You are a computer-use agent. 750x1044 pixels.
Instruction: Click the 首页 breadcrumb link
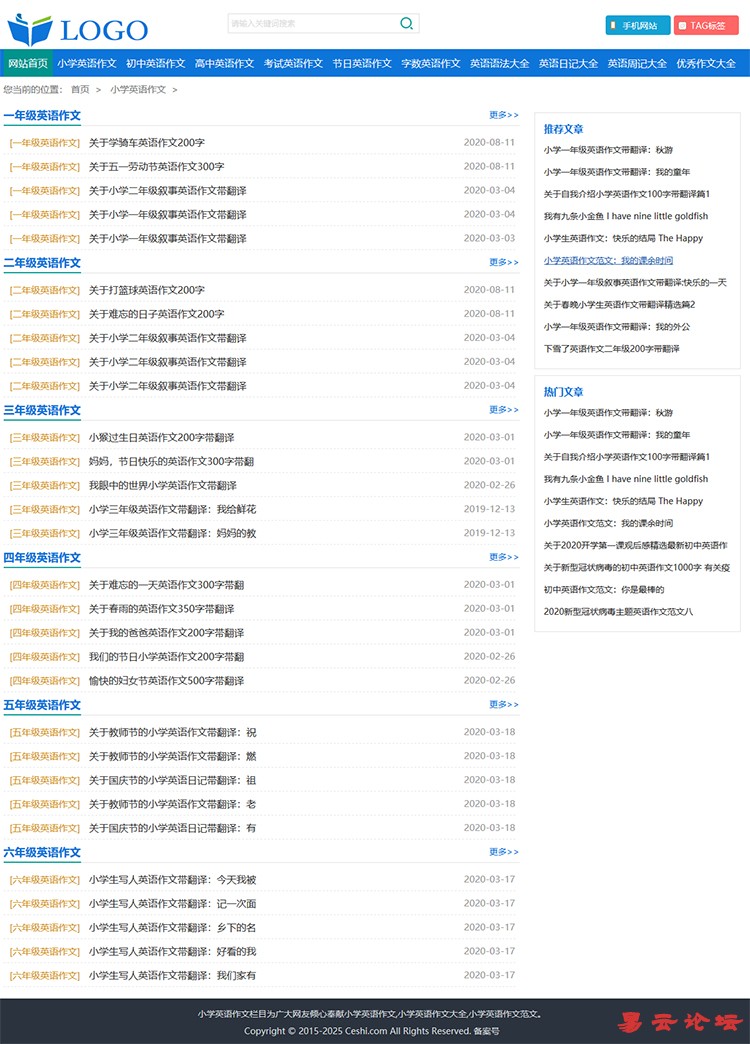(80, 89)
